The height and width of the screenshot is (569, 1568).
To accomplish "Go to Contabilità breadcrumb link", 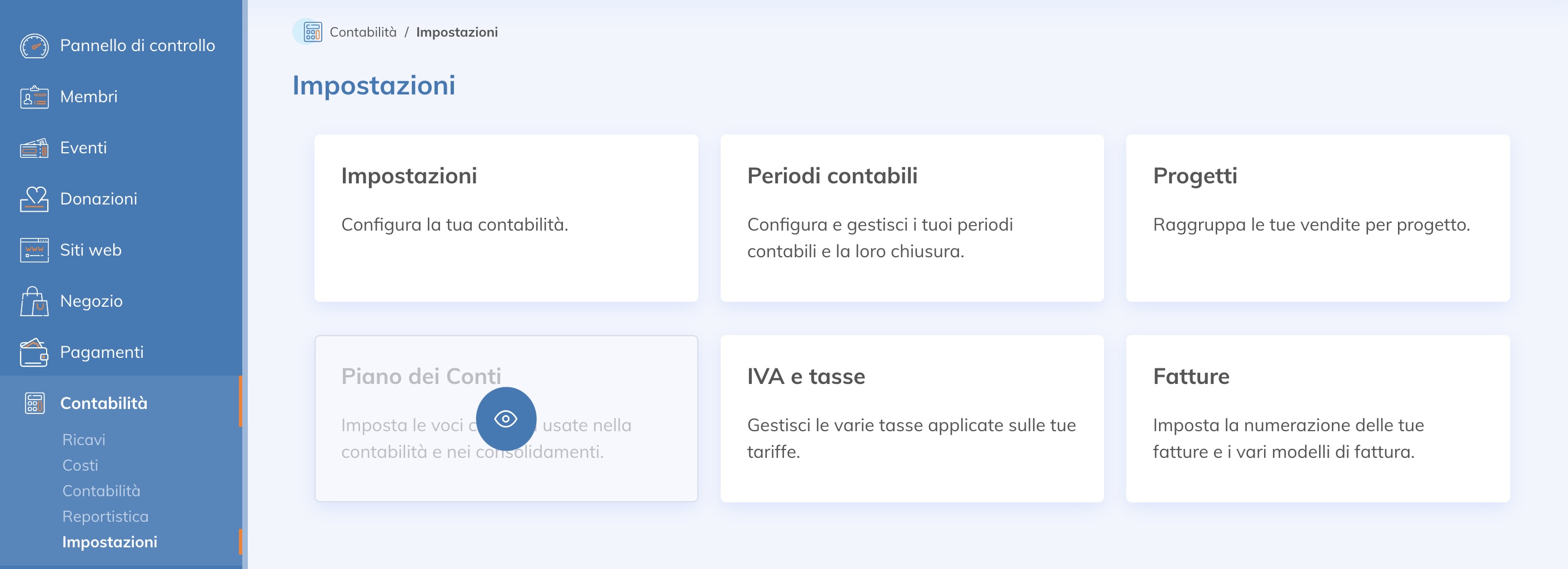I will click(363, 32).
